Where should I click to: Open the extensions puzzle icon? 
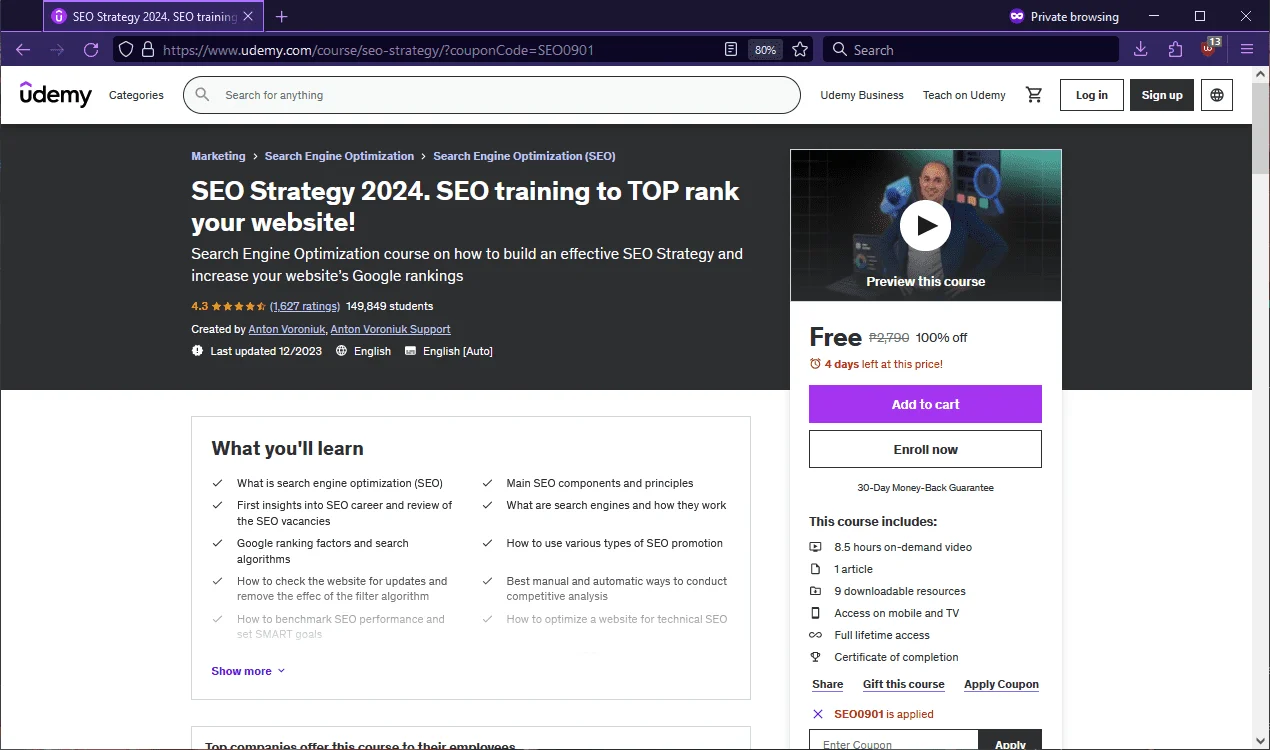coord(1175,49)
